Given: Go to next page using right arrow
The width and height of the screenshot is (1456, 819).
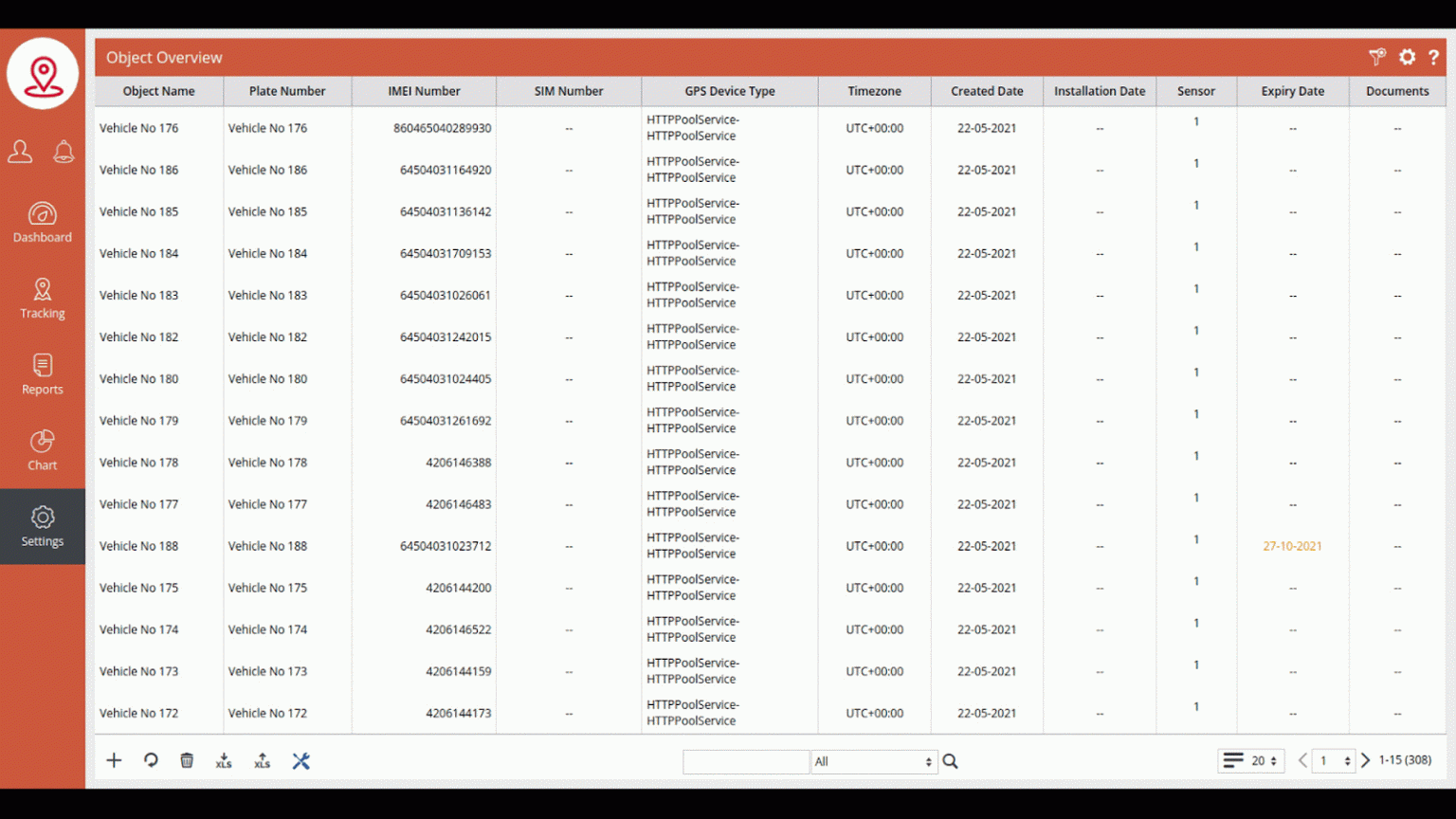Looking at the screenshot, I should 1366,760.
